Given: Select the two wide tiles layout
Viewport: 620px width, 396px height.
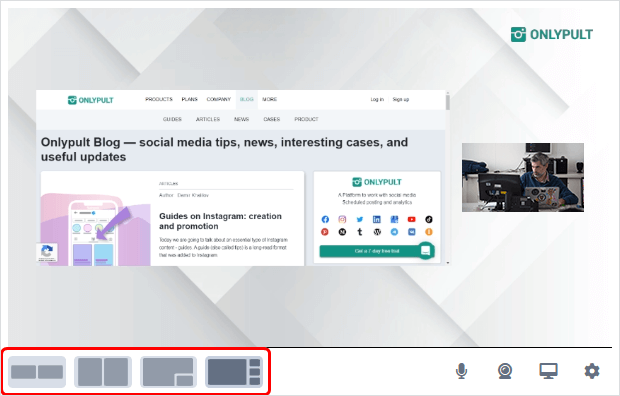Looking at the screenshot, I should (37, 372).
